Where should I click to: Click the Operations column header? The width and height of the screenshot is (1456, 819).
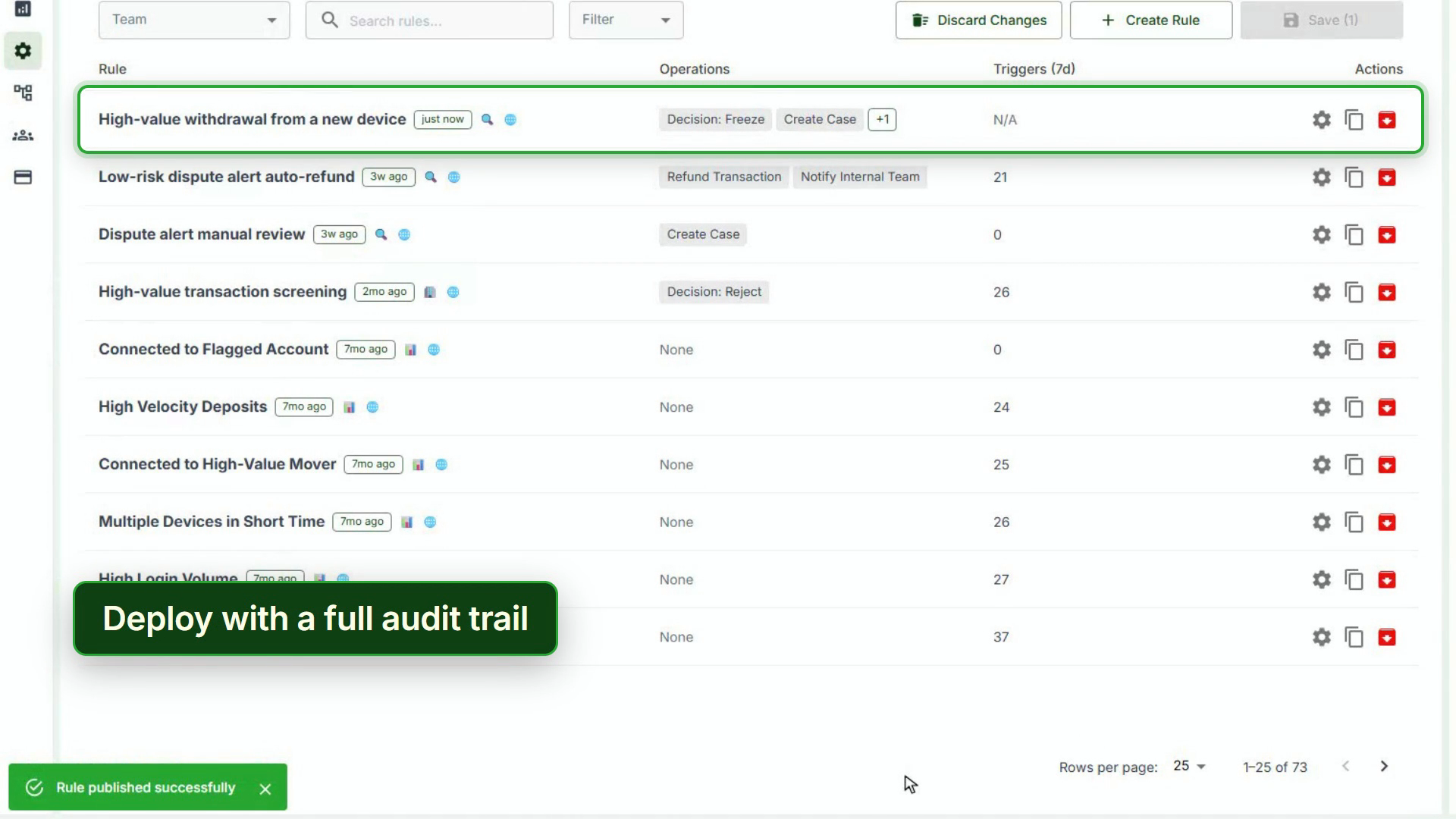pos(694,69)
